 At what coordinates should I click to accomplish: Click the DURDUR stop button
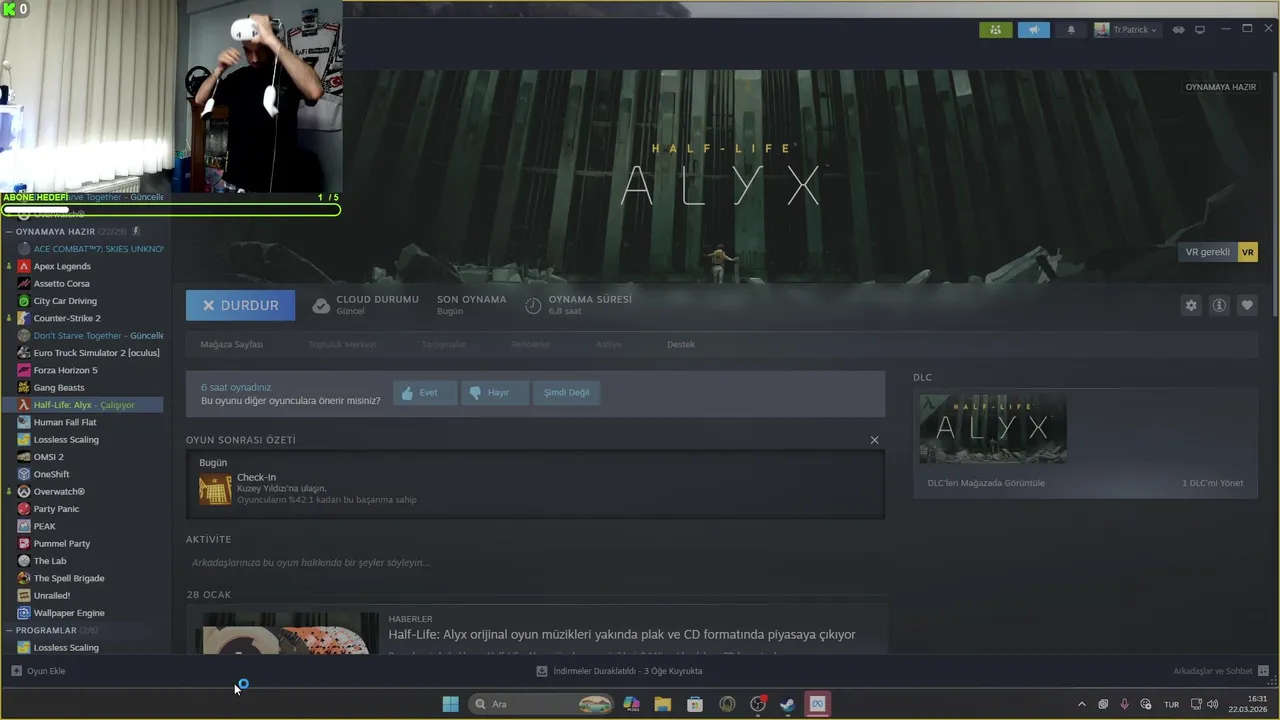click(x=240, y=305)
